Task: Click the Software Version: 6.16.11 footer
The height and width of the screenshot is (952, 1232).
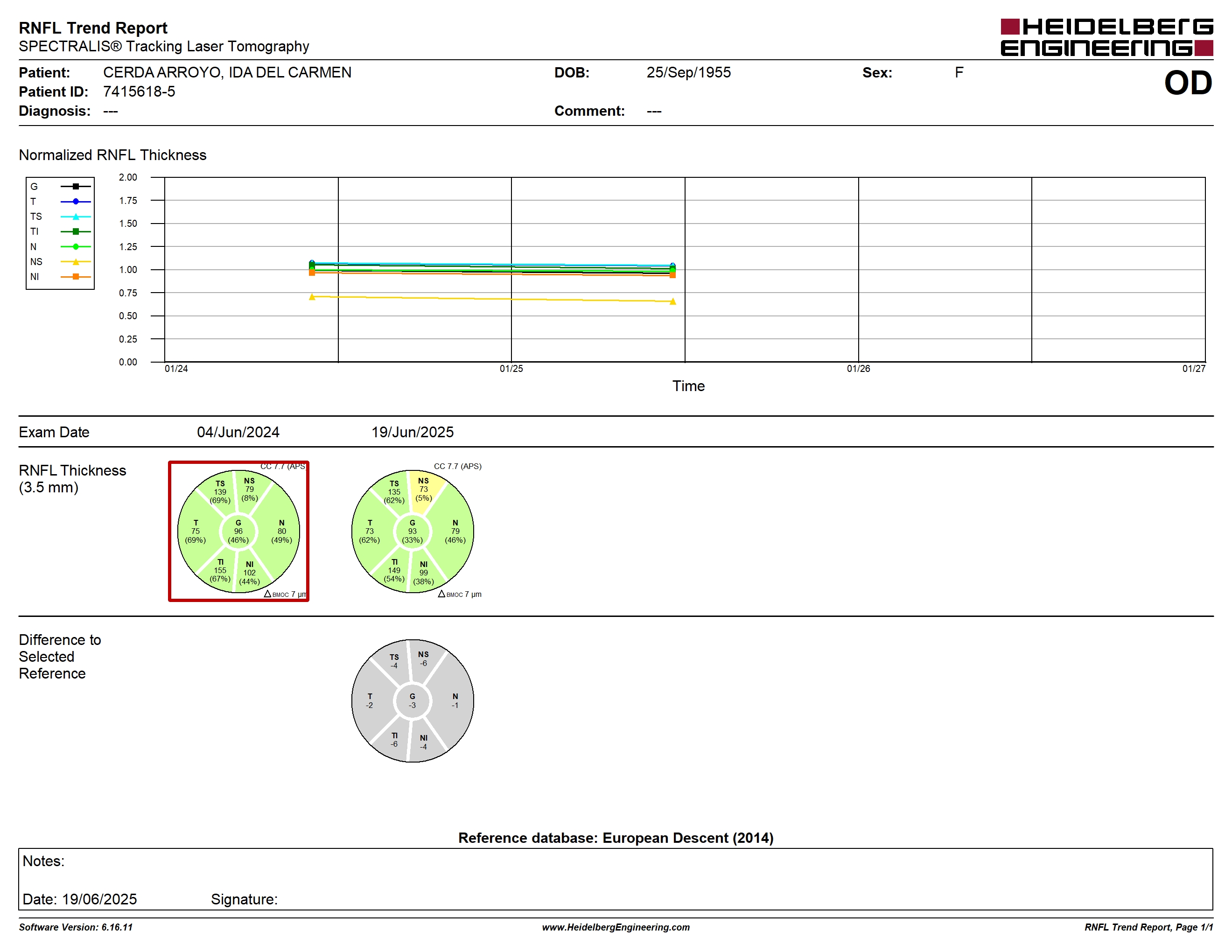Action: click(76, 927)
